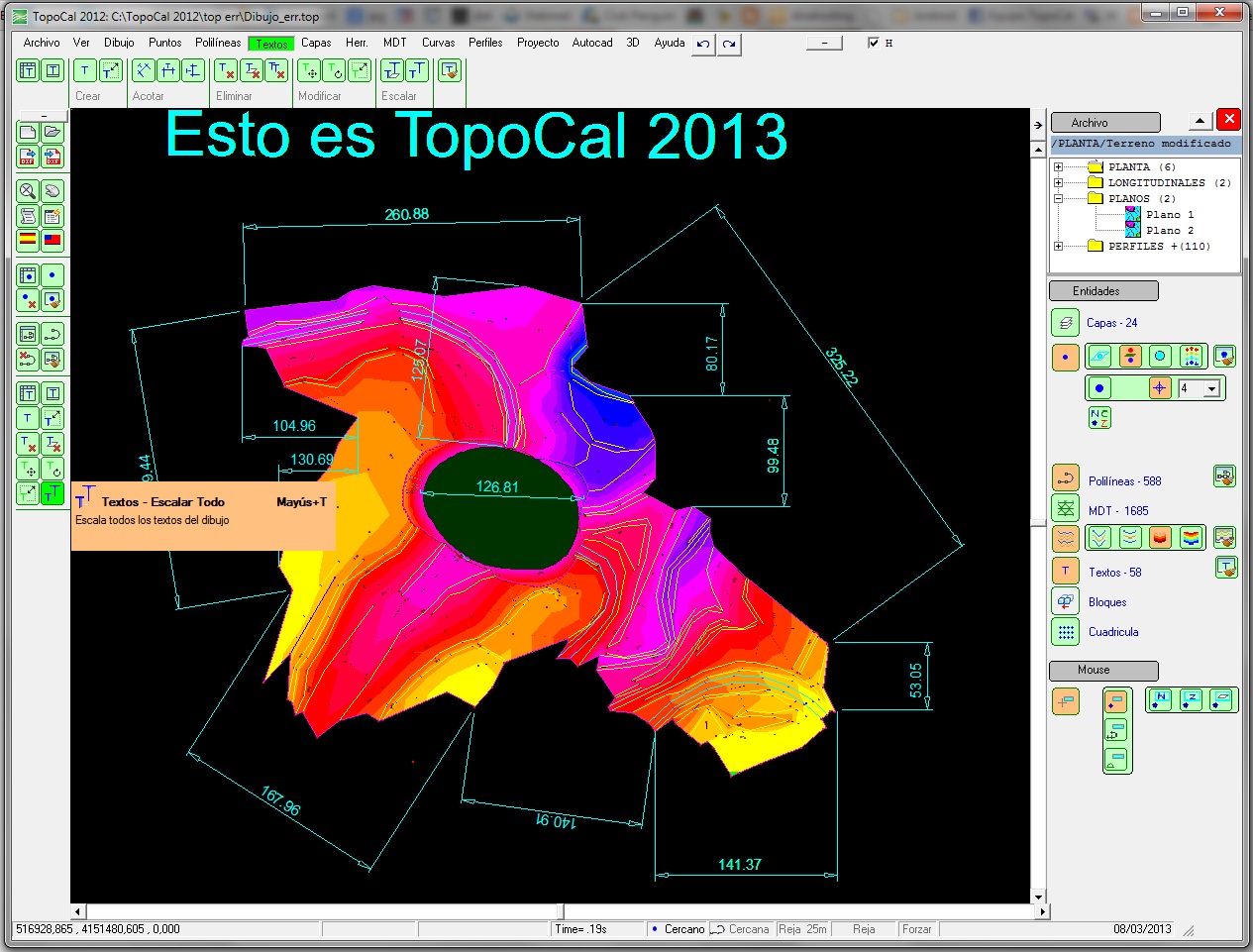Image resolution: width=1253 pixels, height=952 pixels.
Task: Open the point size dropdown showing 4
Action: click(1211, 389)
